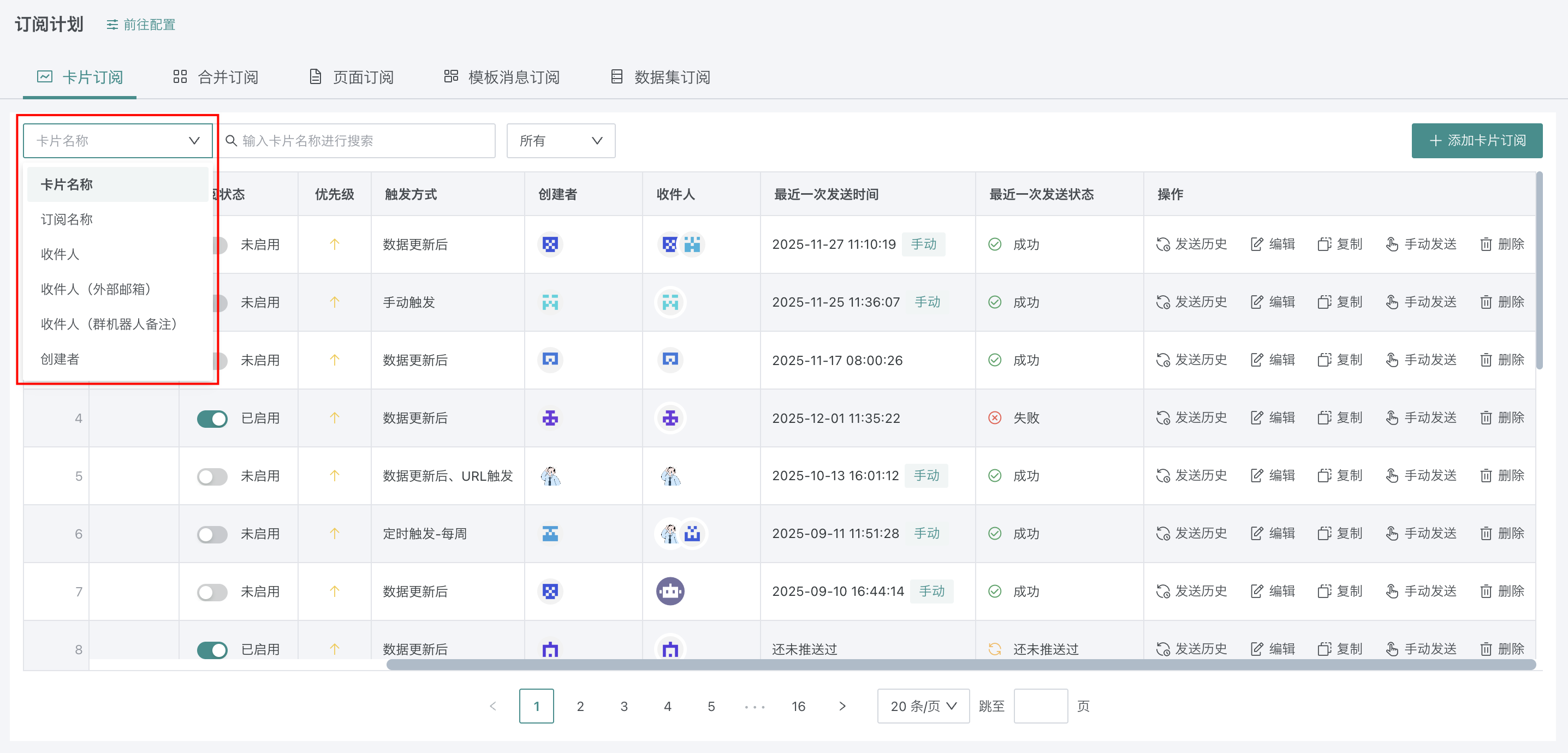
Task: Switch to the 合并订阅 tab
Action: [x=216, y=77]
